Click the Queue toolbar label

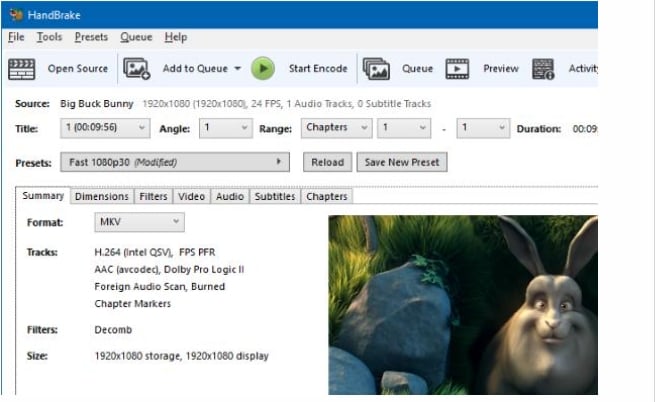pos(417,69)
